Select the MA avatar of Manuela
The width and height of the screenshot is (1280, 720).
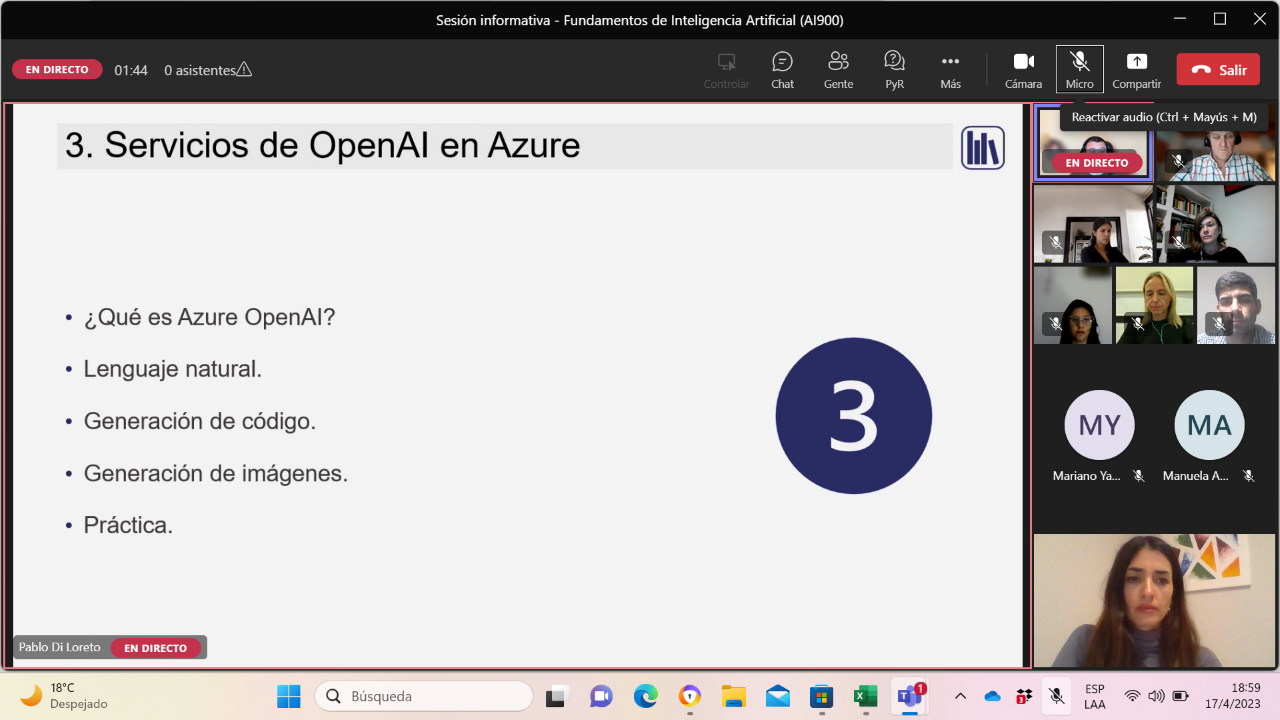pos(1209,425)
